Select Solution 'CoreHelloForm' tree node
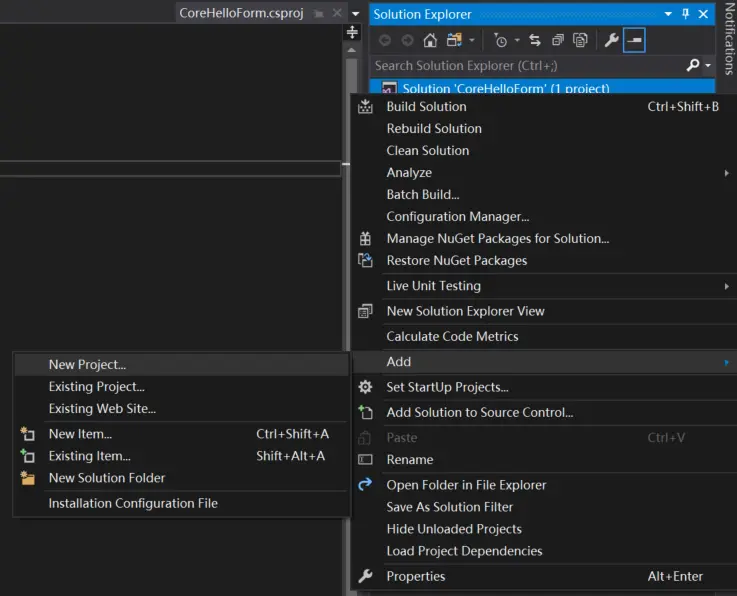 coord(542,87)
